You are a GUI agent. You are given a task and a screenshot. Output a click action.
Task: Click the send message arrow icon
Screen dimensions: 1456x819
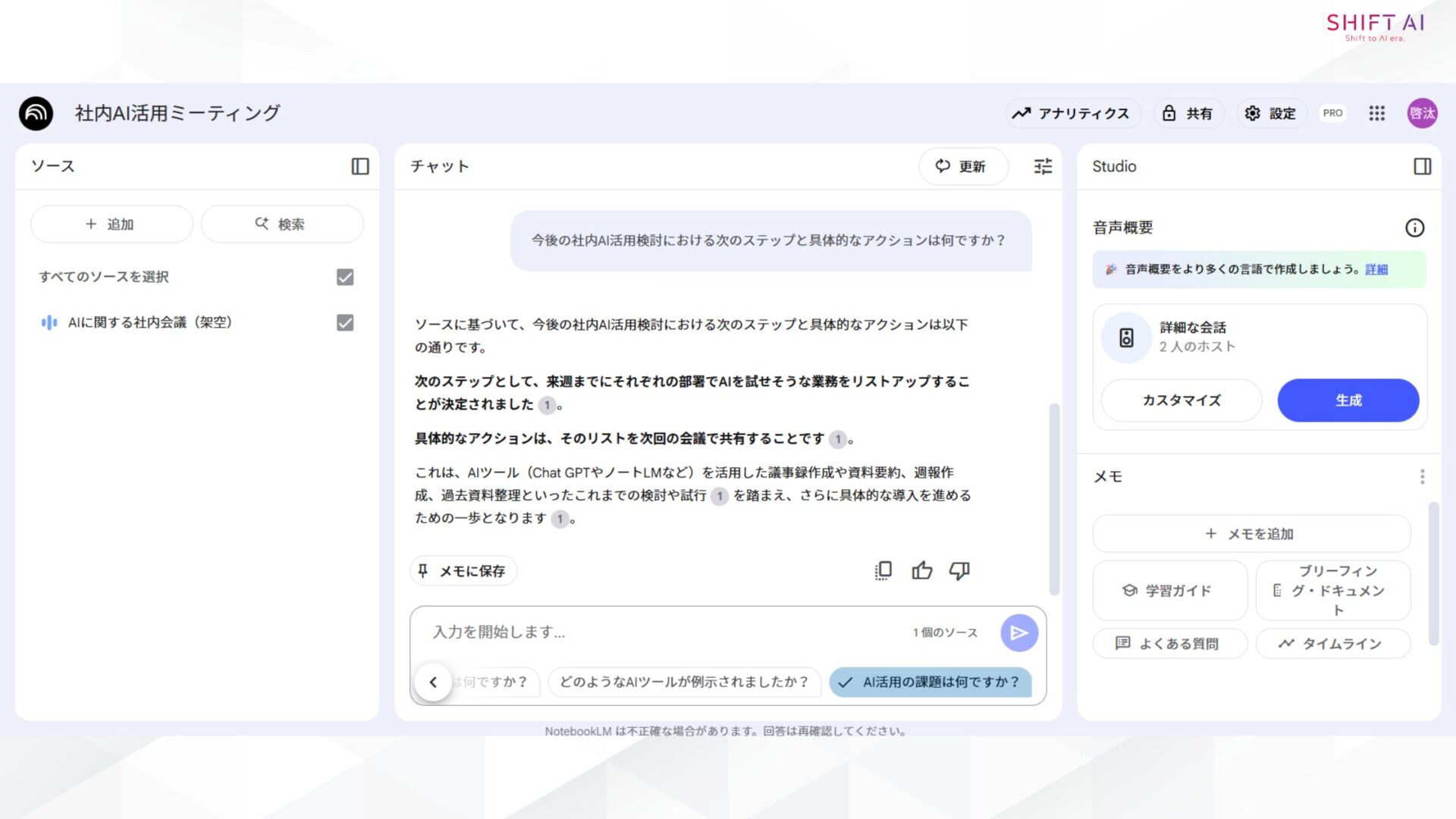pos(1019,632)
